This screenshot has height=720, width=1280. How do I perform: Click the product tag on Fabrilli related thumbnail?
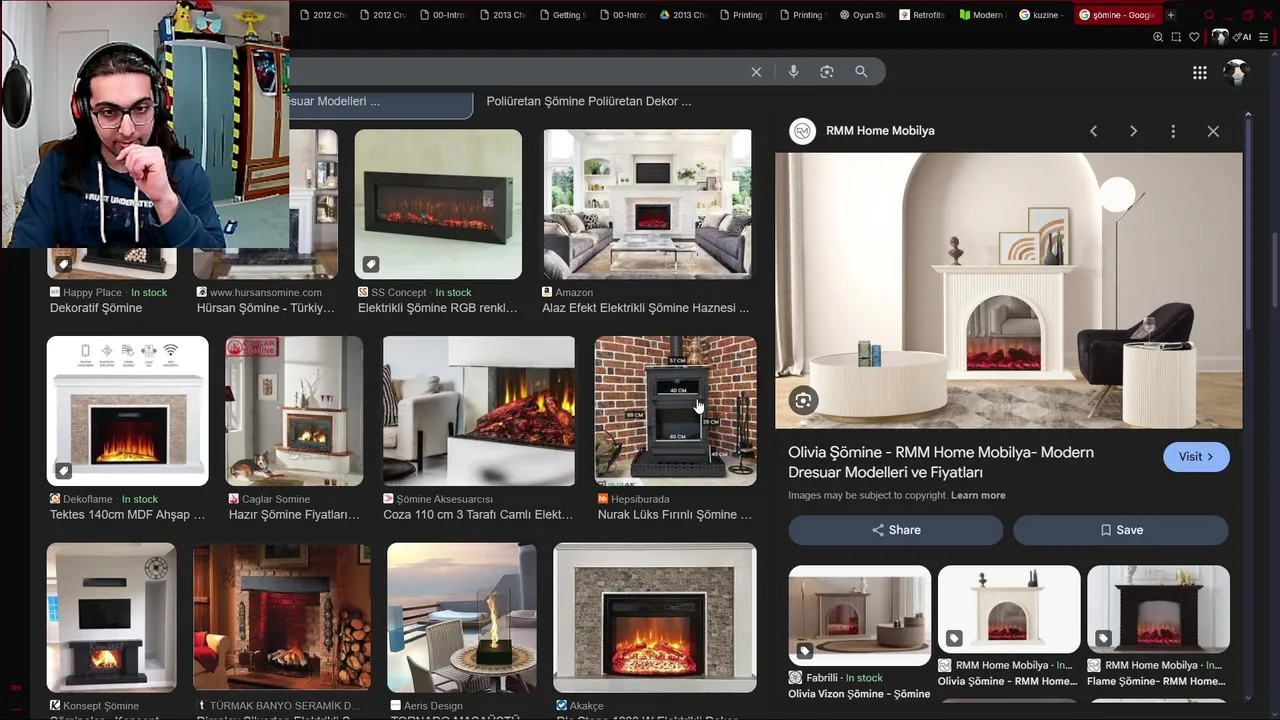click(805, 651)
